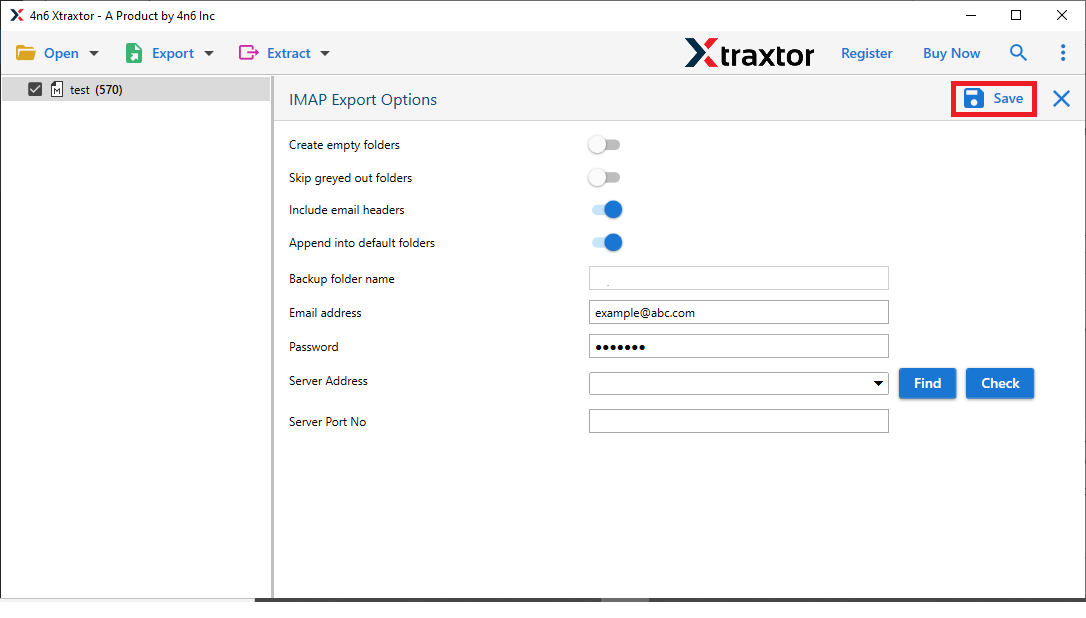Click the 4n6 Xtraxtor title bar icon
Image resolution: width=1086 pixels, height=618 pixels.
[17, 15]
